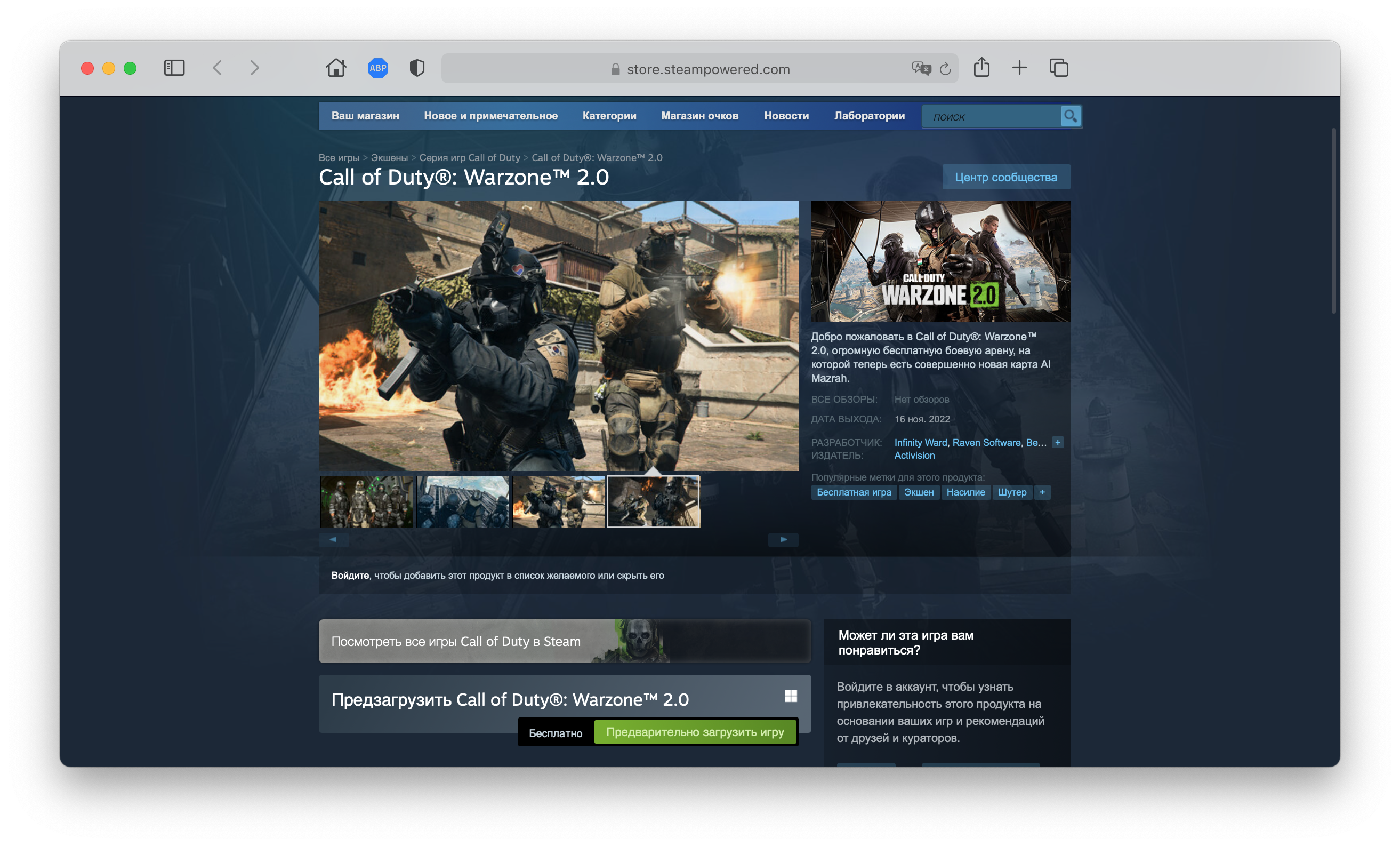
Task: Open the Лаборатории tab
Action: 870,116
